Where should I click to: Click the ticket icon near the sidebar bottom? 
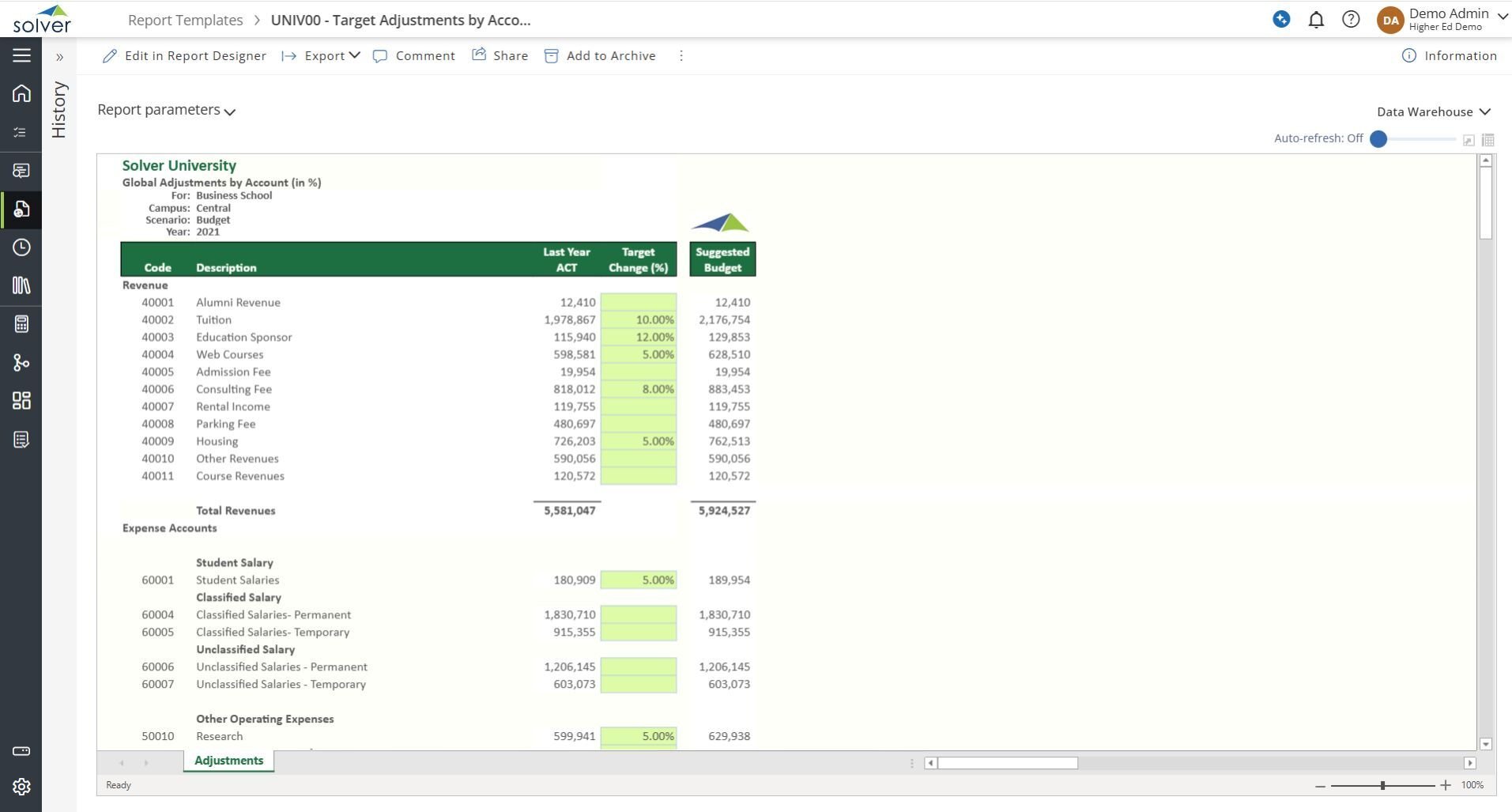(21, 750)
